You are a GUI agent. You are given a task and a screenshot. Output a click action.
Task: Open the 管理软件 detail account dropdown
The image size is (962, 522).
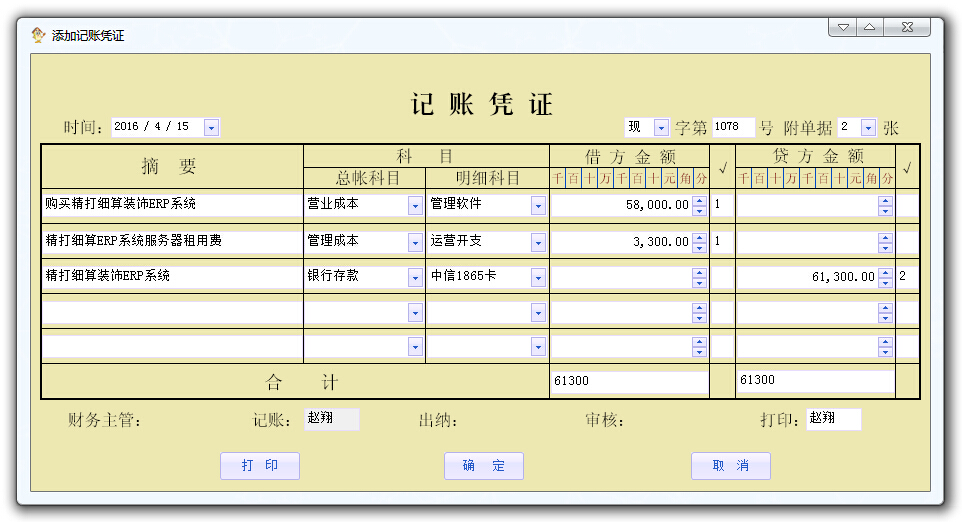click(x=538, y=205)
